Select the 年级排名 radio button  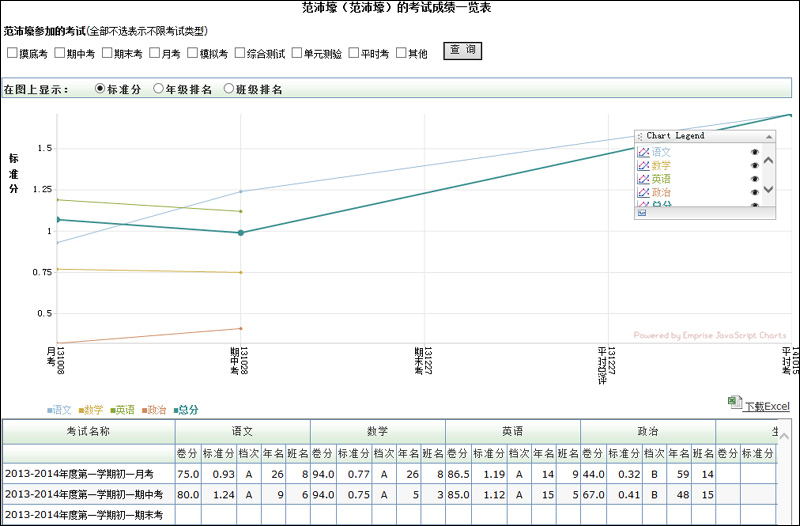pyautogui.click(x=159, y=89)
